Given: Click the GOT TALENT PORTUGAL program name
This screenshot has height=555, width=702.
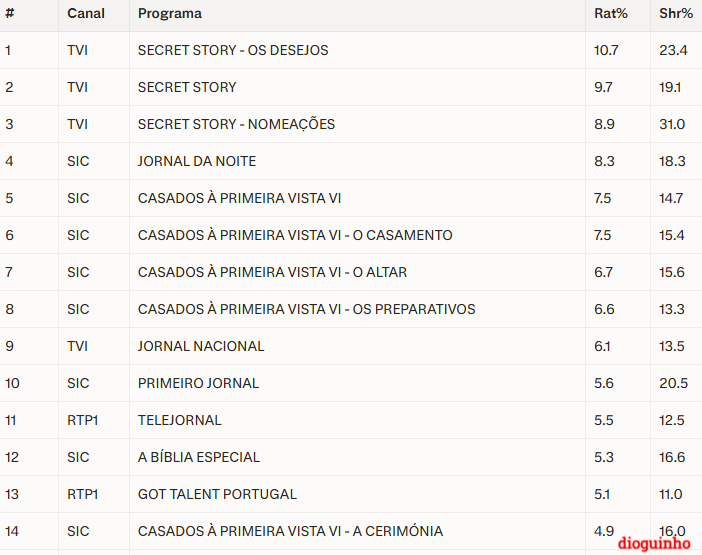Looking at the screenshot, I should [x=217, y=494].
